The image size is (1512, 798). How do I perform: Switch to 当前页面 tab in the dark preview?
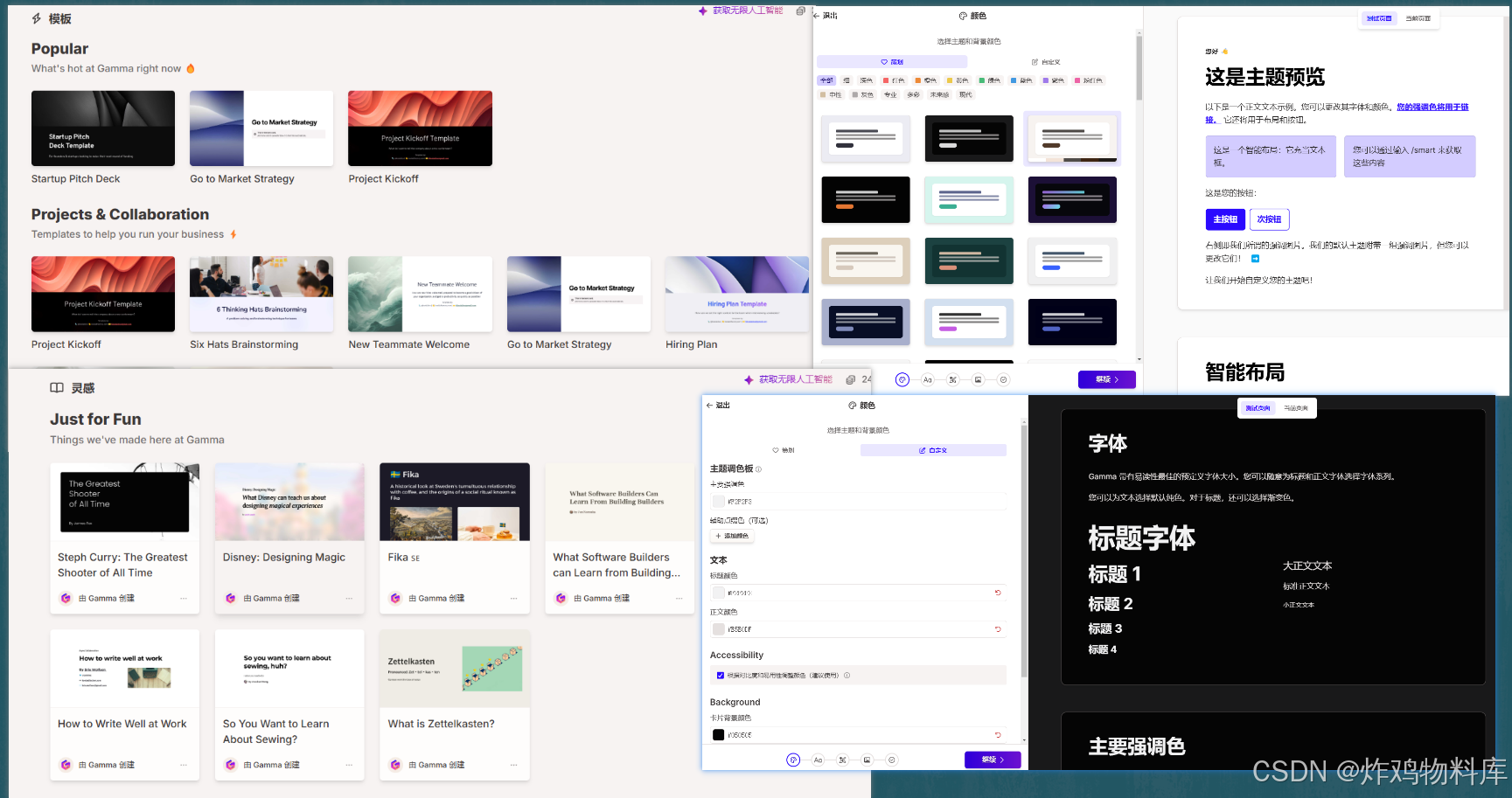pos(1296,408)
